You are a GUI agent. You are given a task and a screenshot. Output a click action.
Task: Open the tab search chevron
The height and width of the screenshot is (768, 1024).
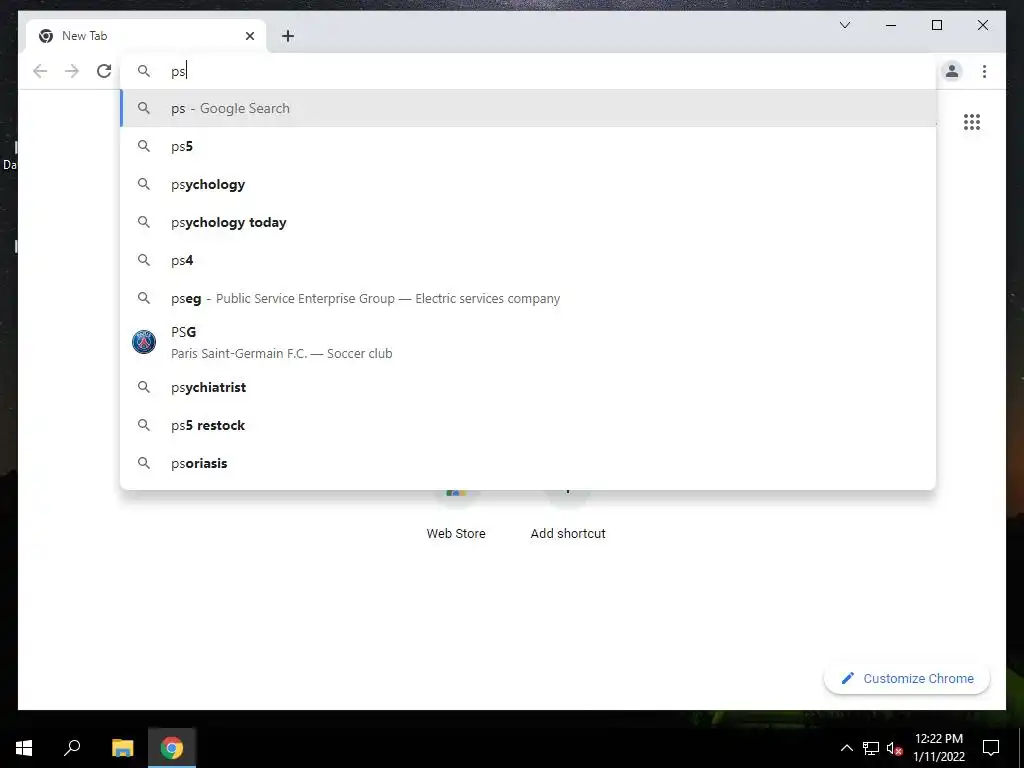844,25
